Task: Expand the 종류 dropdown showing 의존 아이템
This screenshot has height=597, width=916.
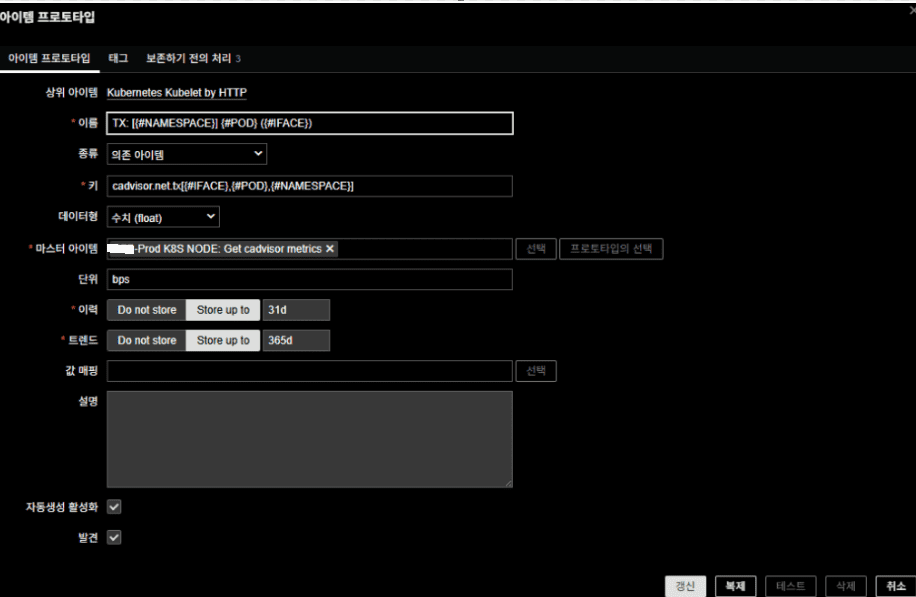Action: (187, 154)
